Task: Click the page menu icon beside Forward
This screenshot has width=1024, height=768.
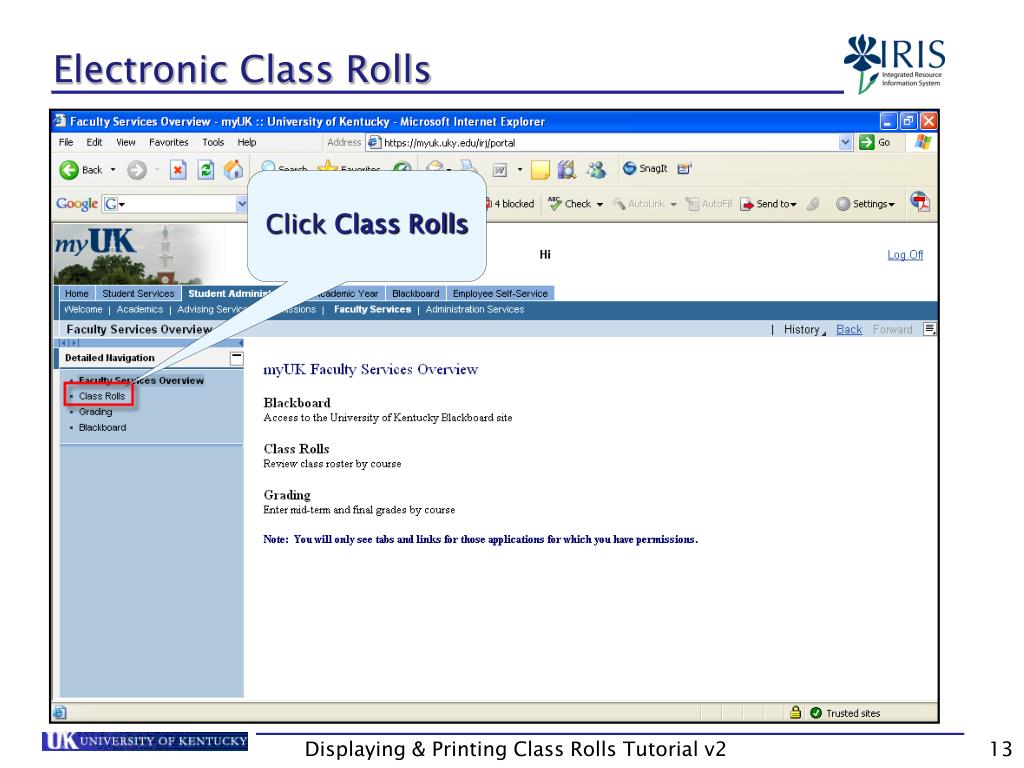Action: (929, 329)
